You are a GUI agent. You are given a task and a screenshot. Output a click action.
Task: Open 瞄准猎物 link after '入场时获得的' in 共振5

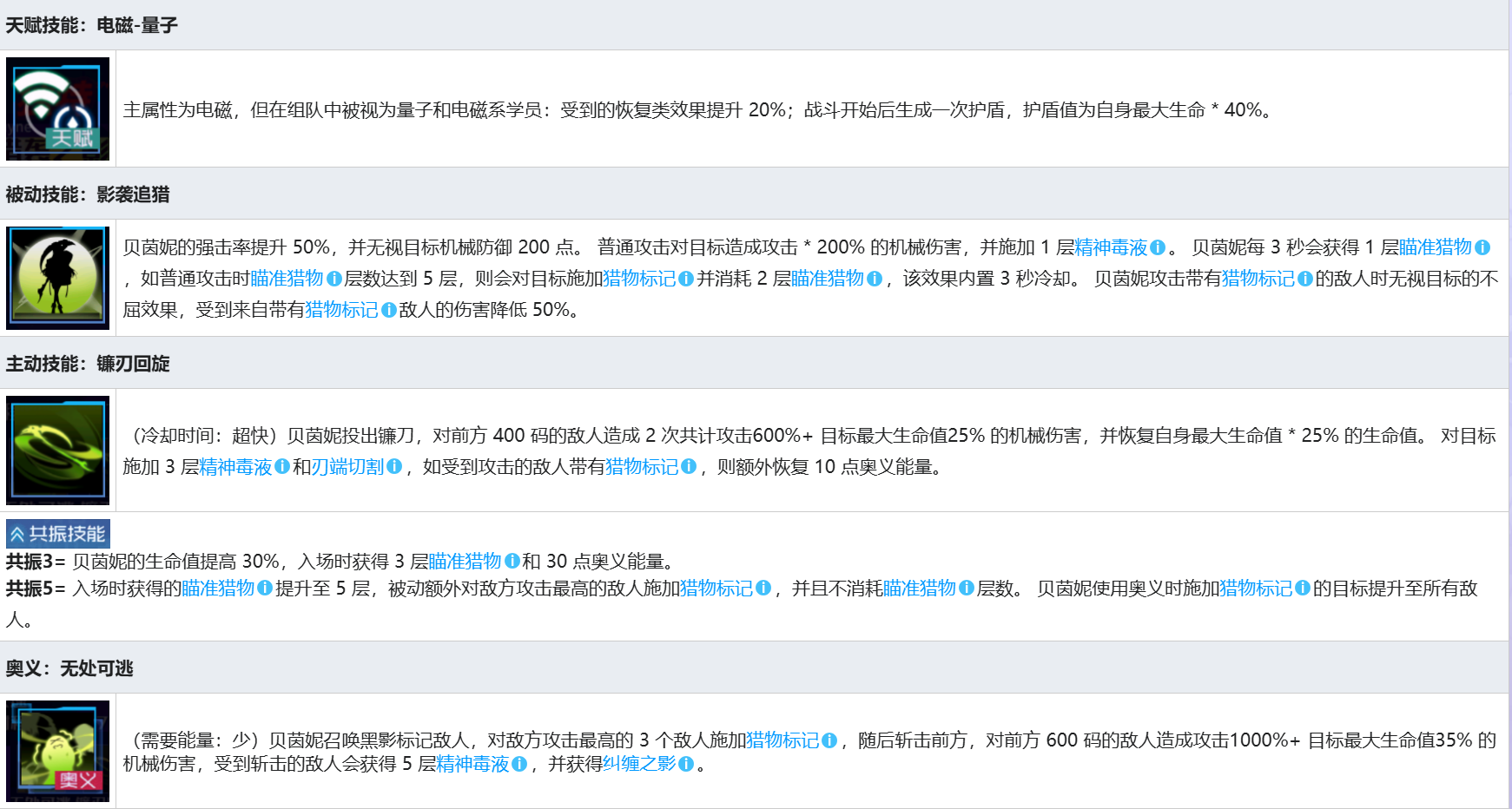click(219, 589)
